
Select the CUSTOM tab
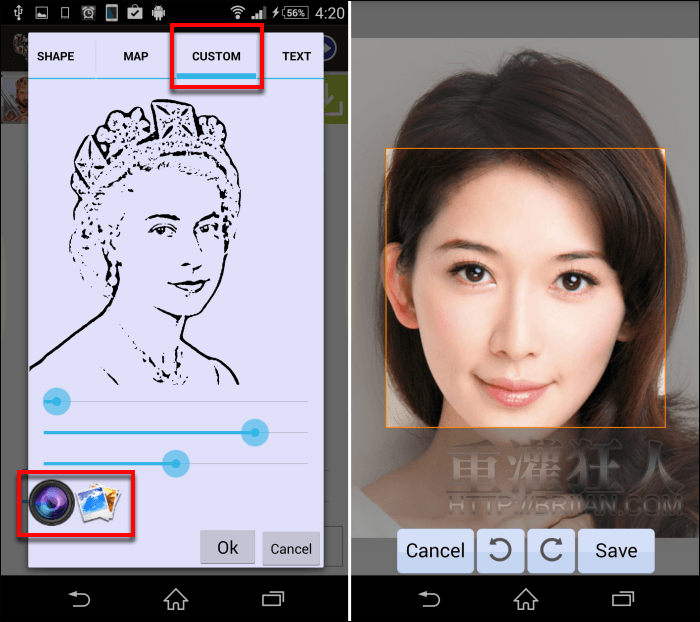click(x=216, y=56)
